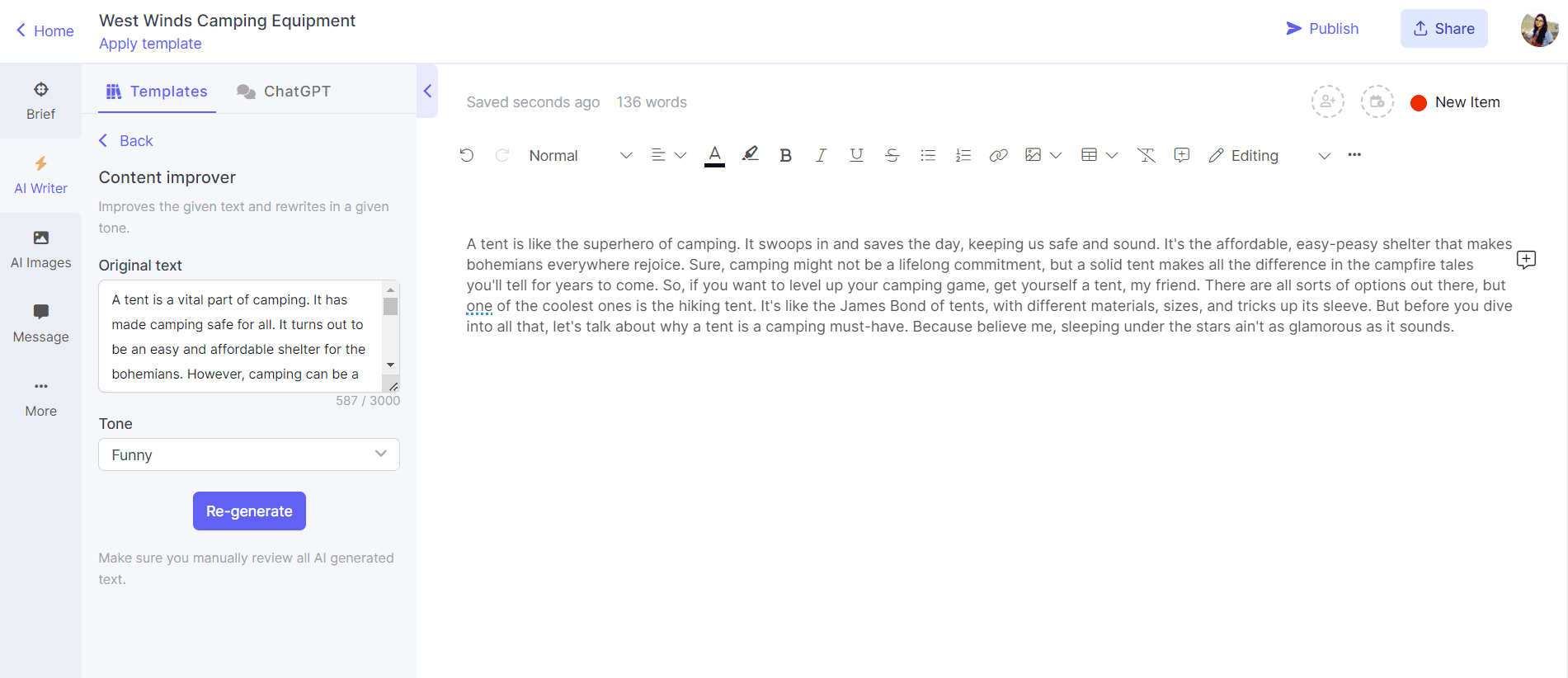The width and height of the screenshot is (1568, 678).
Task: Collapse the side panel with chevron
Action: [427, 91]
